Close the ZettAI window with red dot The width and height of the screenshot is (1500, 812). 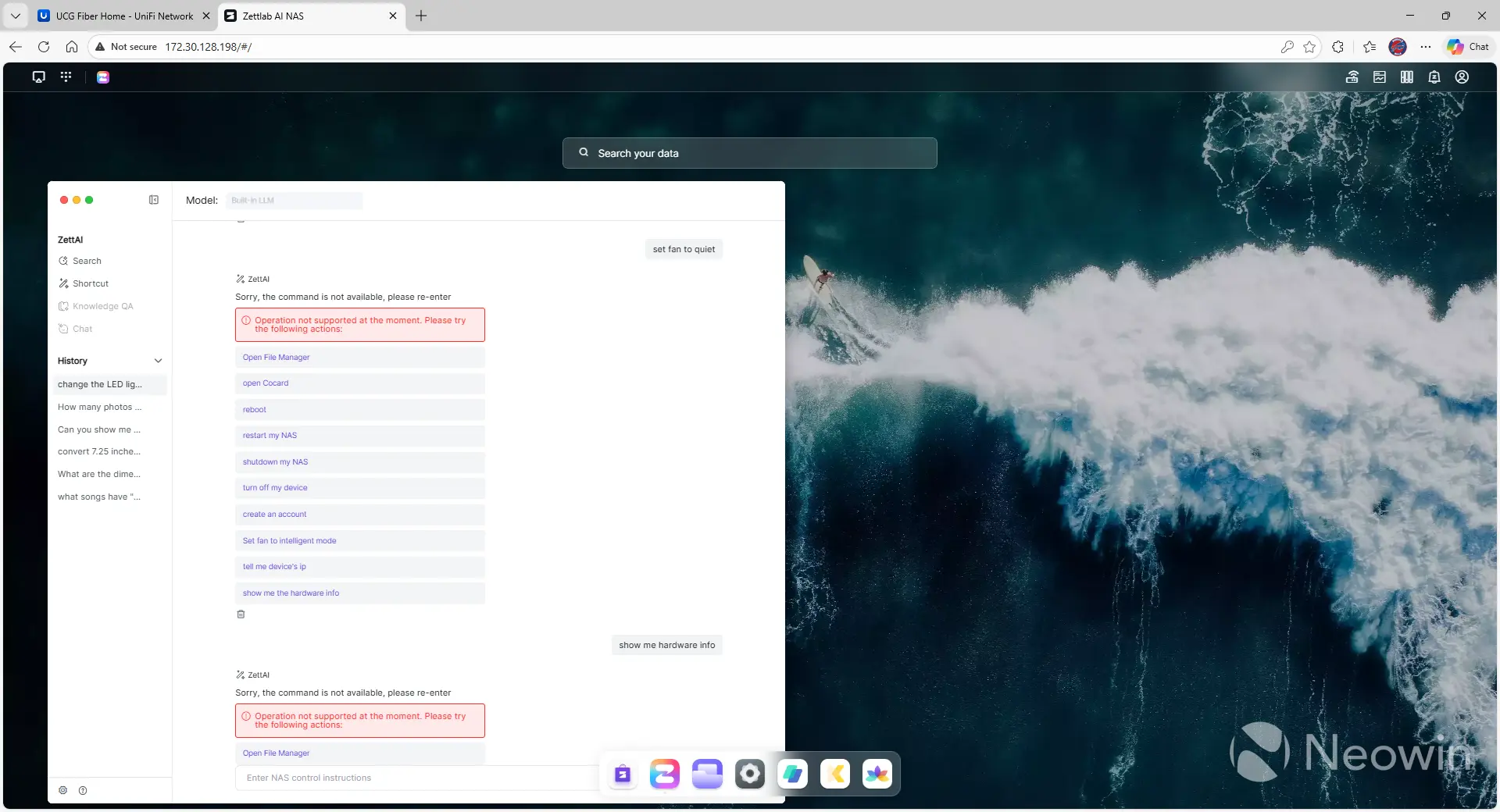pos(64,200)
